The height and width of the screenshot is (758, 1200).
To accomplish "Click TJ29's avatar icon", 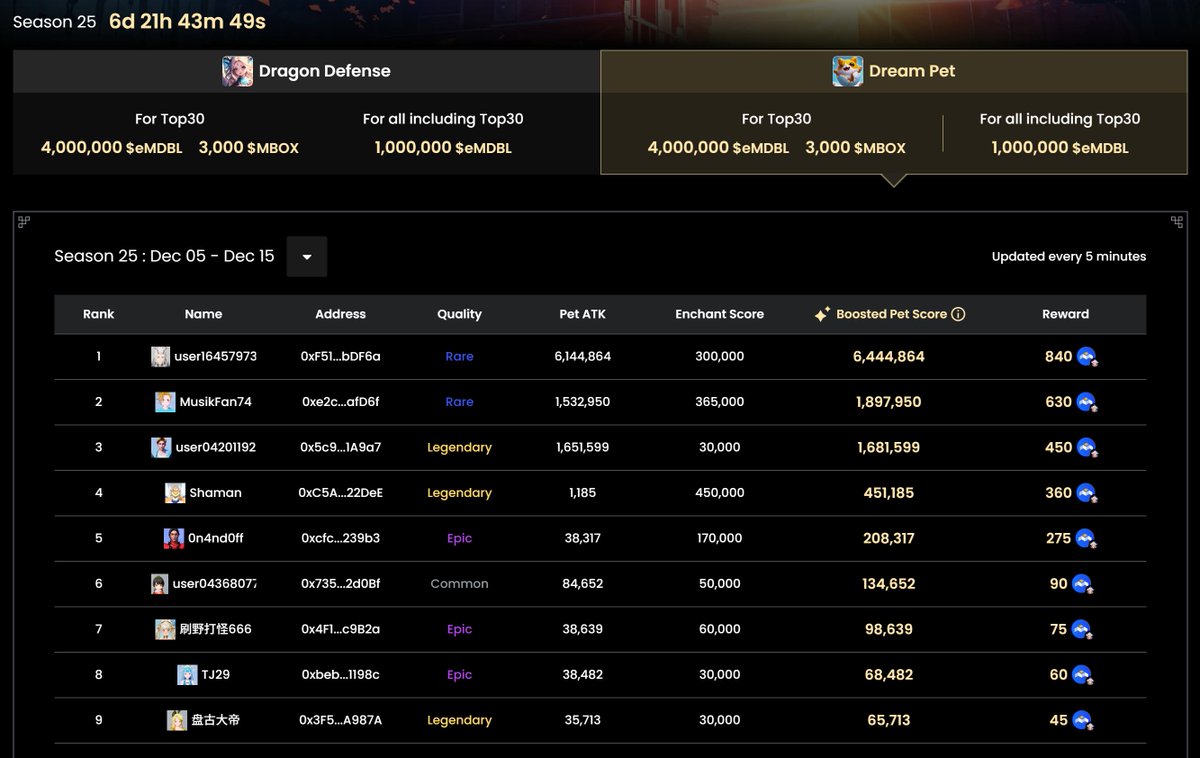I will coord(187,675).
